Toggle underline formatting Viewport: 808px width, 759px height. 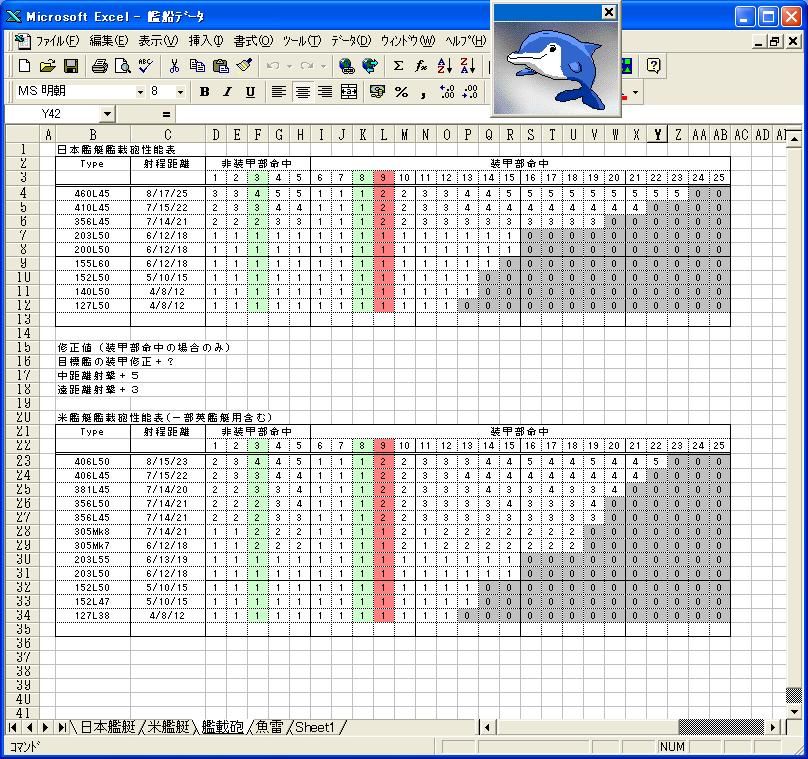tap(250, 92)
